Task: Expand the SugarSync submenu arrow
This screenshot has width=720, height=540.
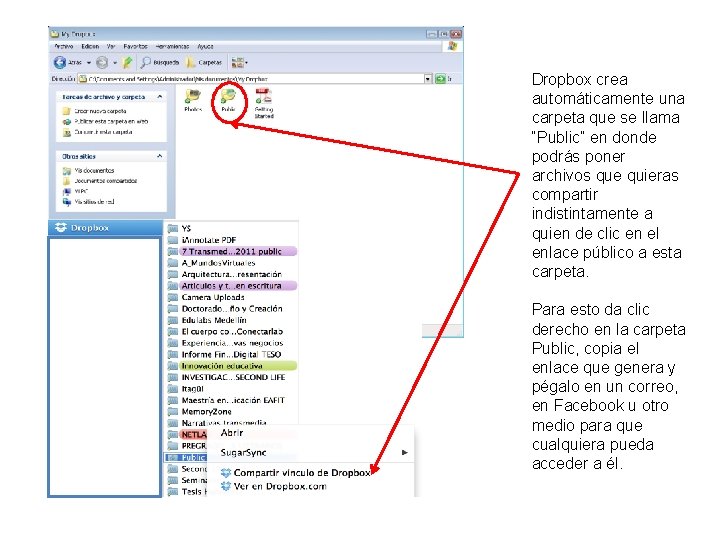Action: (x=404, y=452)
